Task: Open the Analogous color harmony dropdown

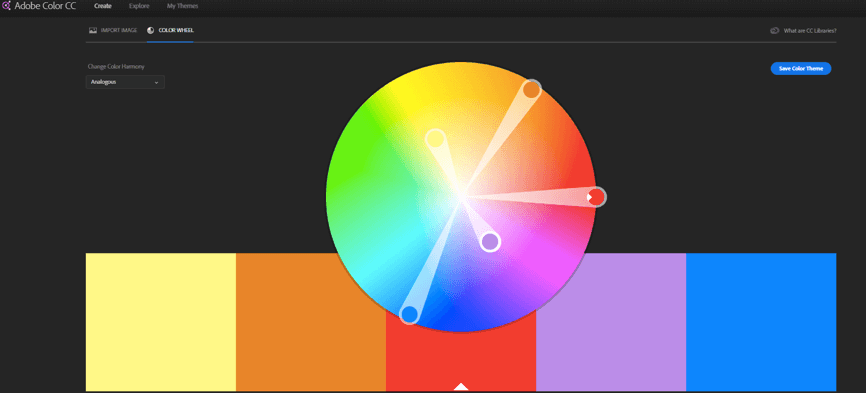Action: 125,82
